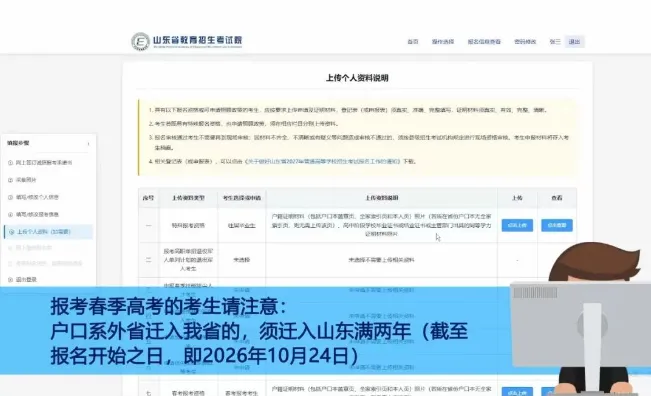Open the 报名信息查看 navigation item
This screenshot has height=396, width=651.
pyautogui.click(x=484, y=42)
